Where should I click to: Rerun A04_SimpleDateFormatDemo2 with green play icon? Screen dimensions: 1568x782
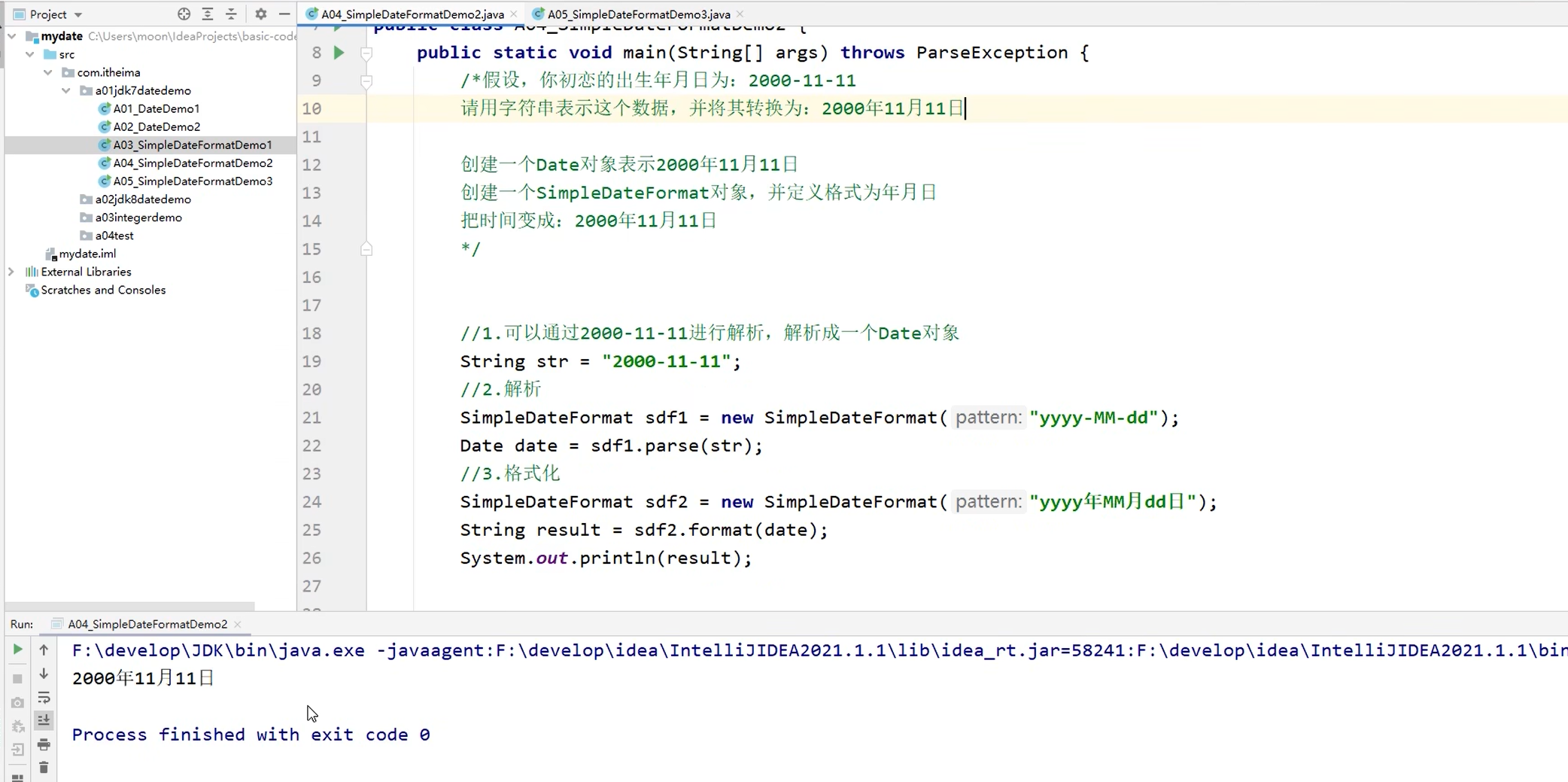(17, 650)
